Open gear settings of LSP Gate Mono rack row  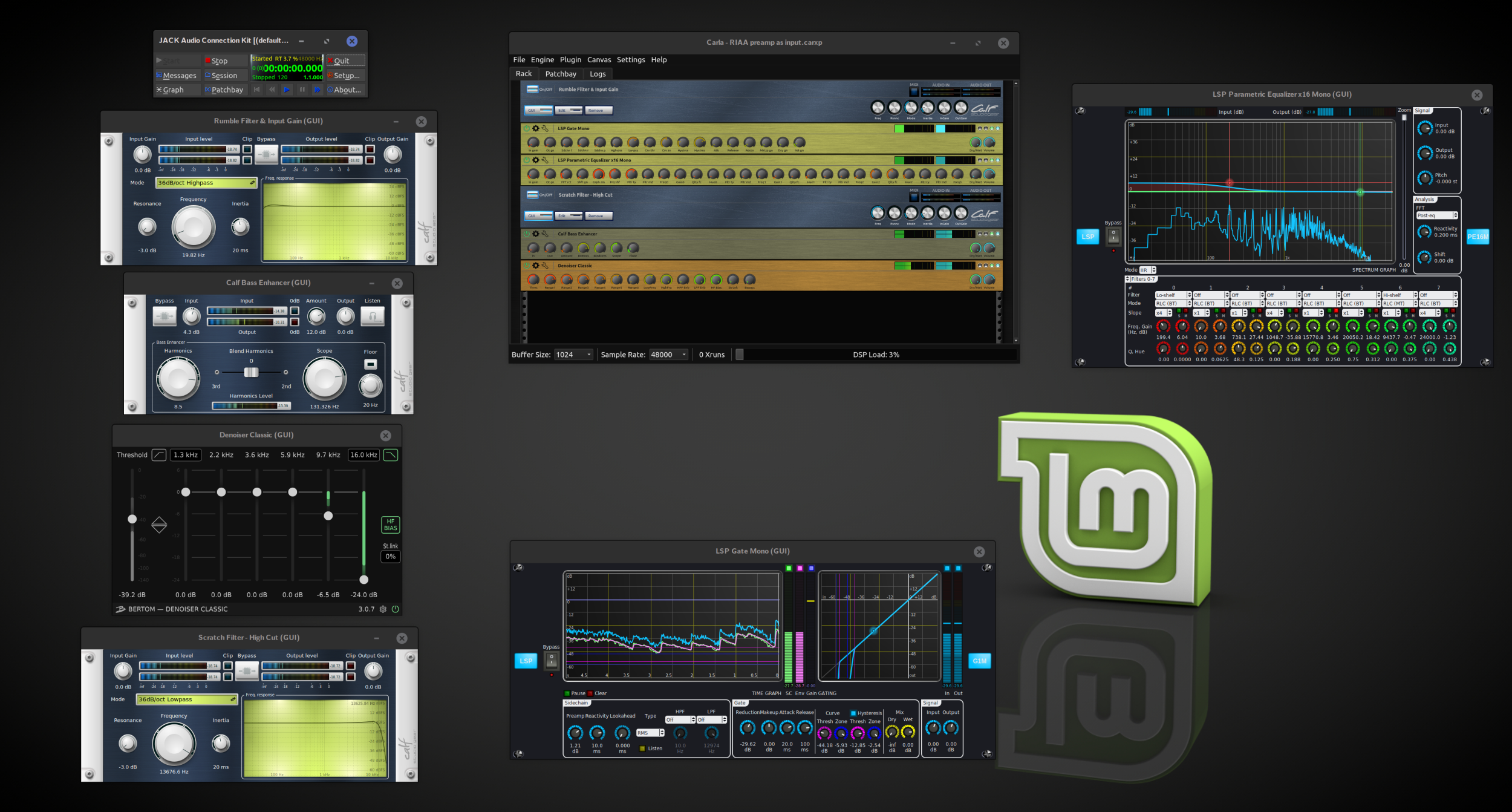click(536, 128)
